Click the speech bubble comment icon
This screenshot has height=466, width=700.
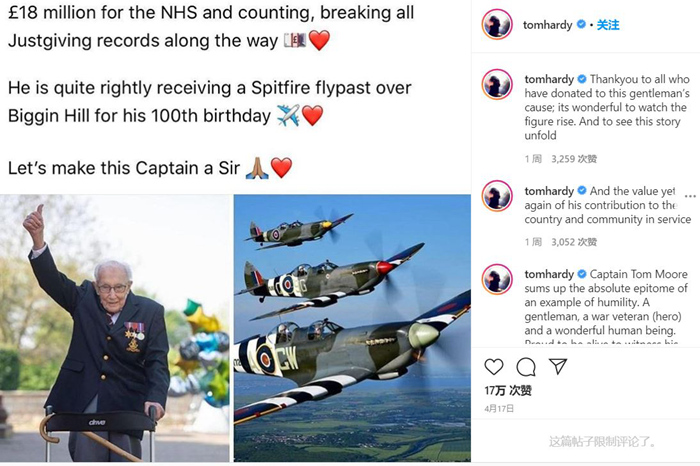(525, 366)
